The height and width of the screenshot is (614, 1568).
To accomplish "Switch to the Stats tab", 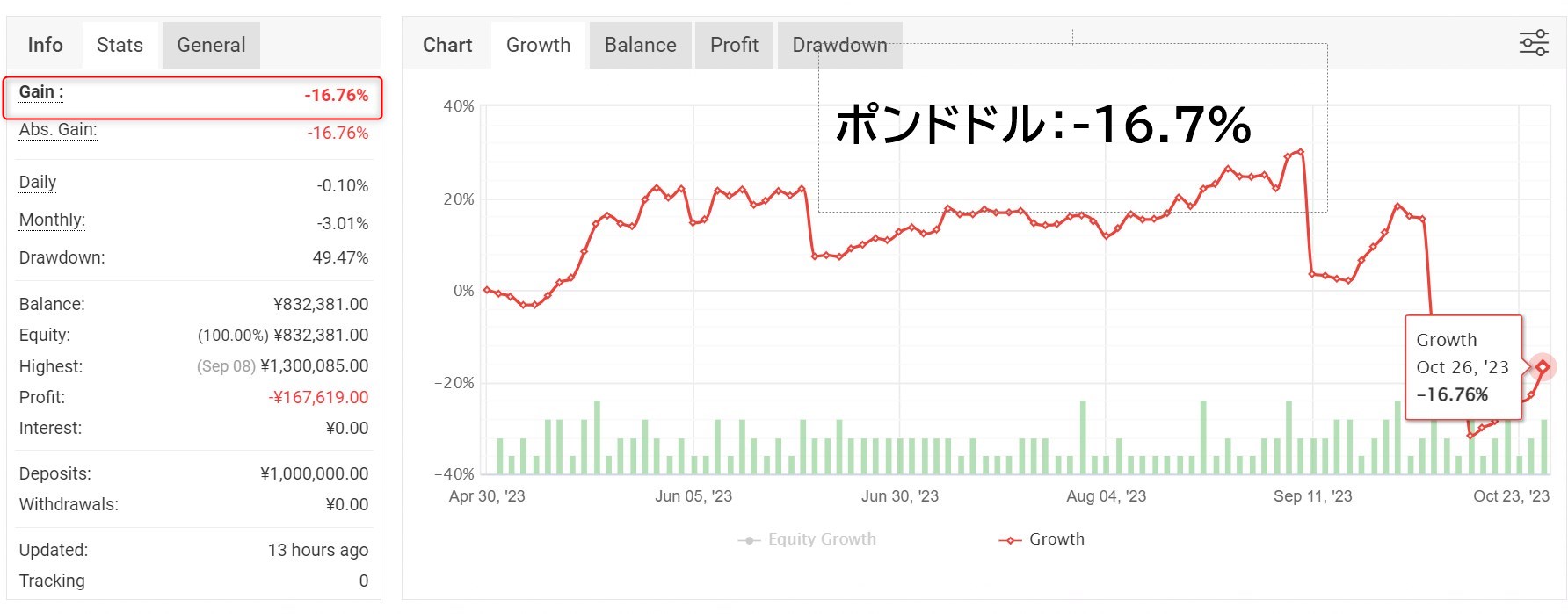I will click(120, 45).
